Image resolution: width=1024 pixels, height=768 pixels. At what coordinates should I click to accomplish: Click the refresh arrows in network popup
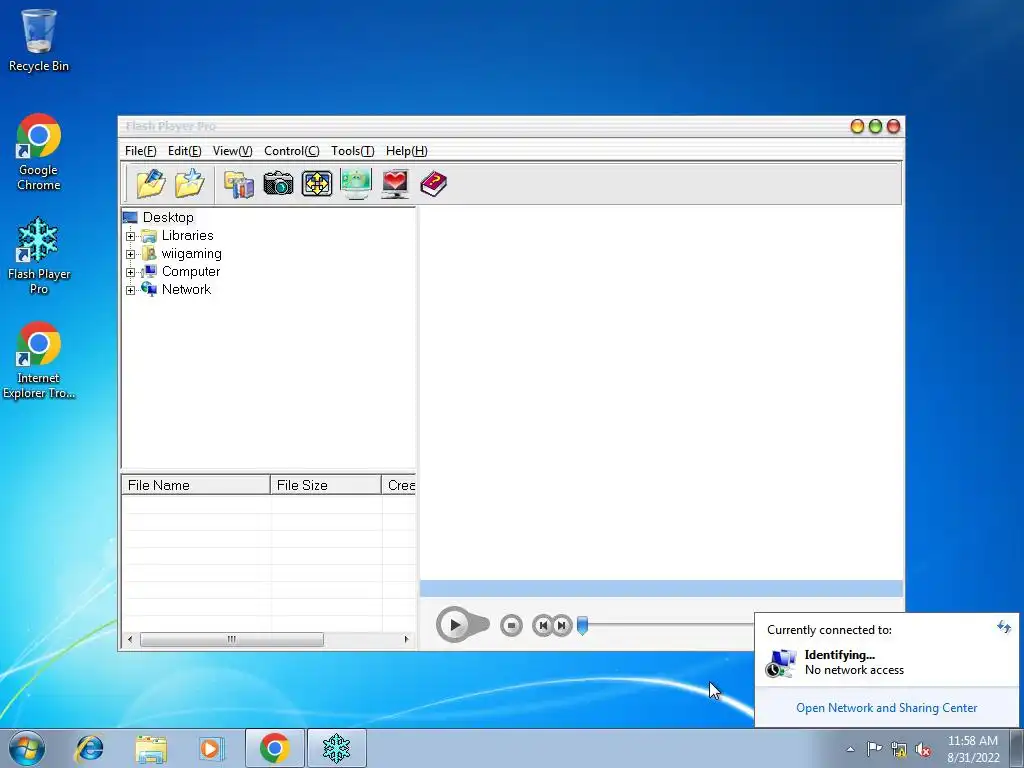click(1004, 628)
